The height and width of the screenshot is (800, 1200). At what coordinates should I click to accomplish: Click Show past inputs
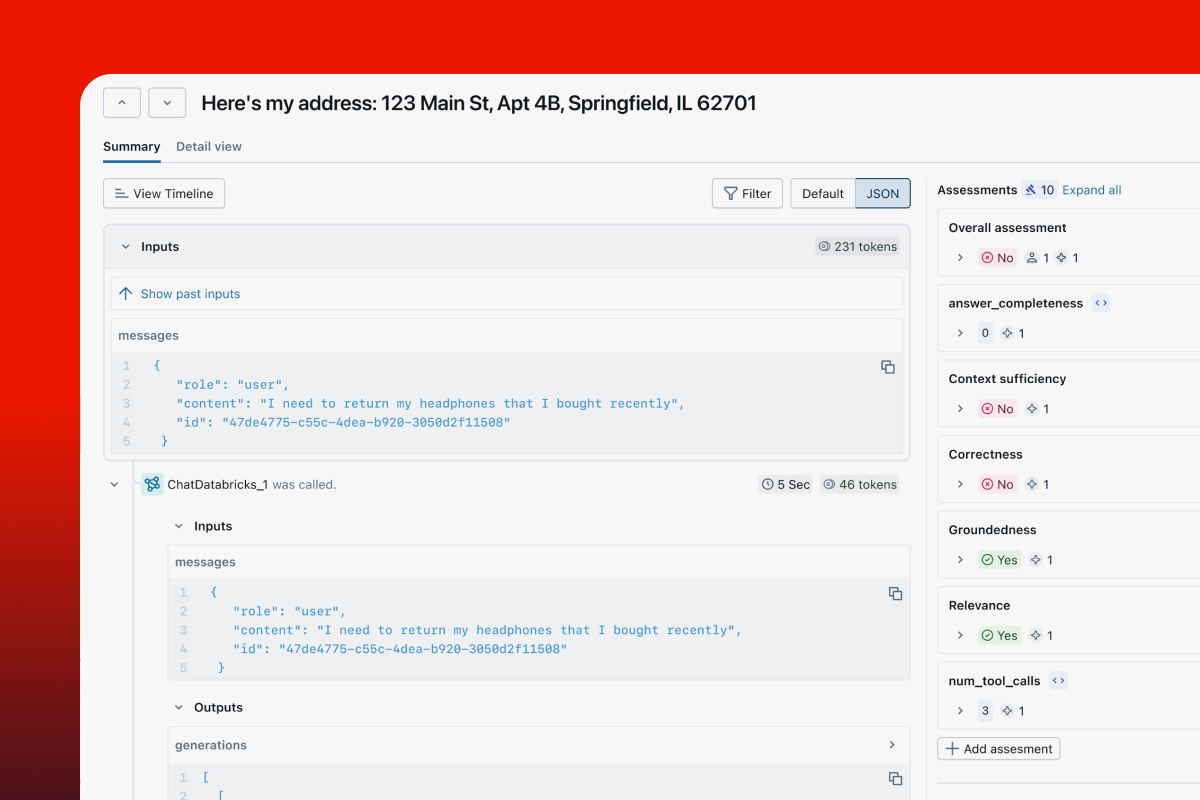pyautogui.click(x=190, y=294)
